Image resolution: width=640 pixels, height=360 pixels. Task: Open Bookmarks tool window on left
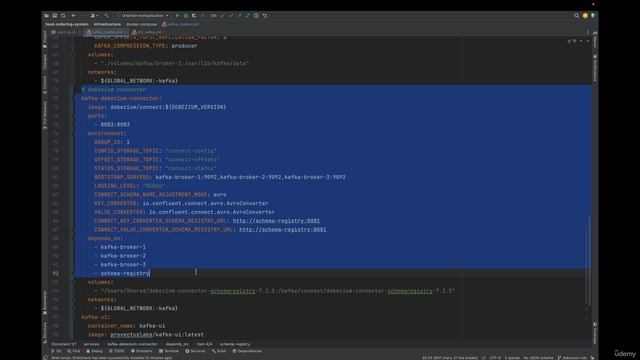point(45,303)
